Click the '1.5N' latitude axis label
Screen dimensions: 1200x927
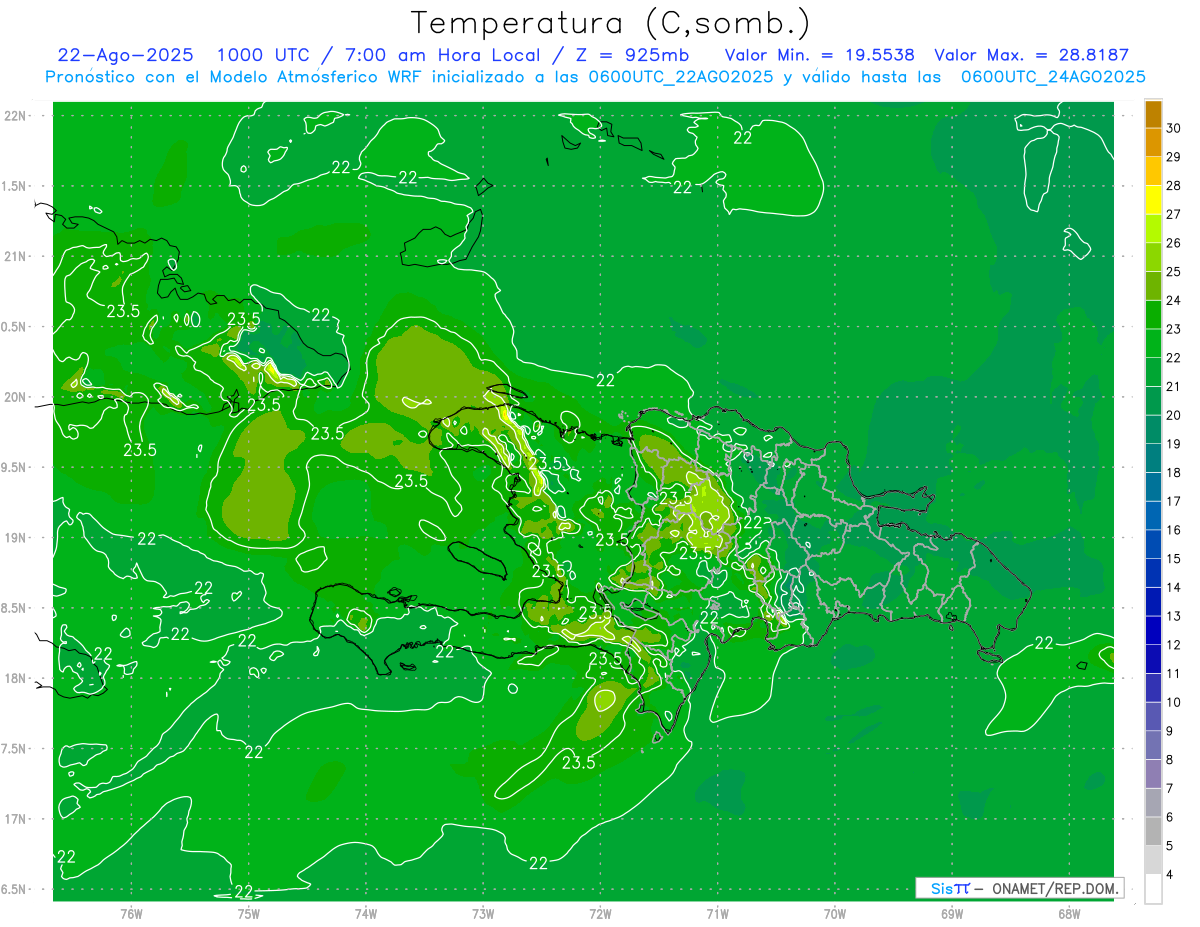click(15, 186)
